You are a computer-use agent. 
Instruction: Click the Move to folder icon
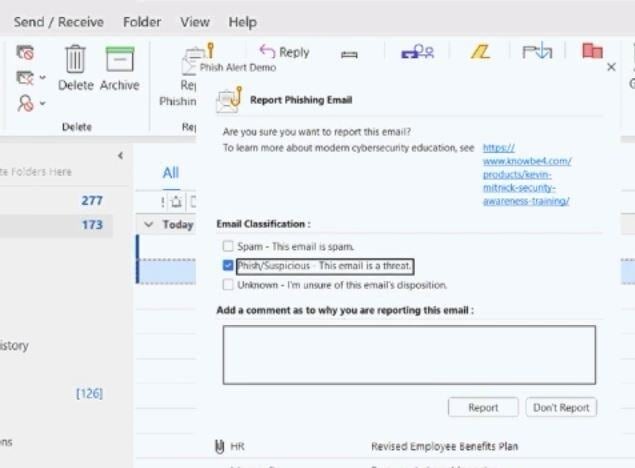click(x=537, y=52)
